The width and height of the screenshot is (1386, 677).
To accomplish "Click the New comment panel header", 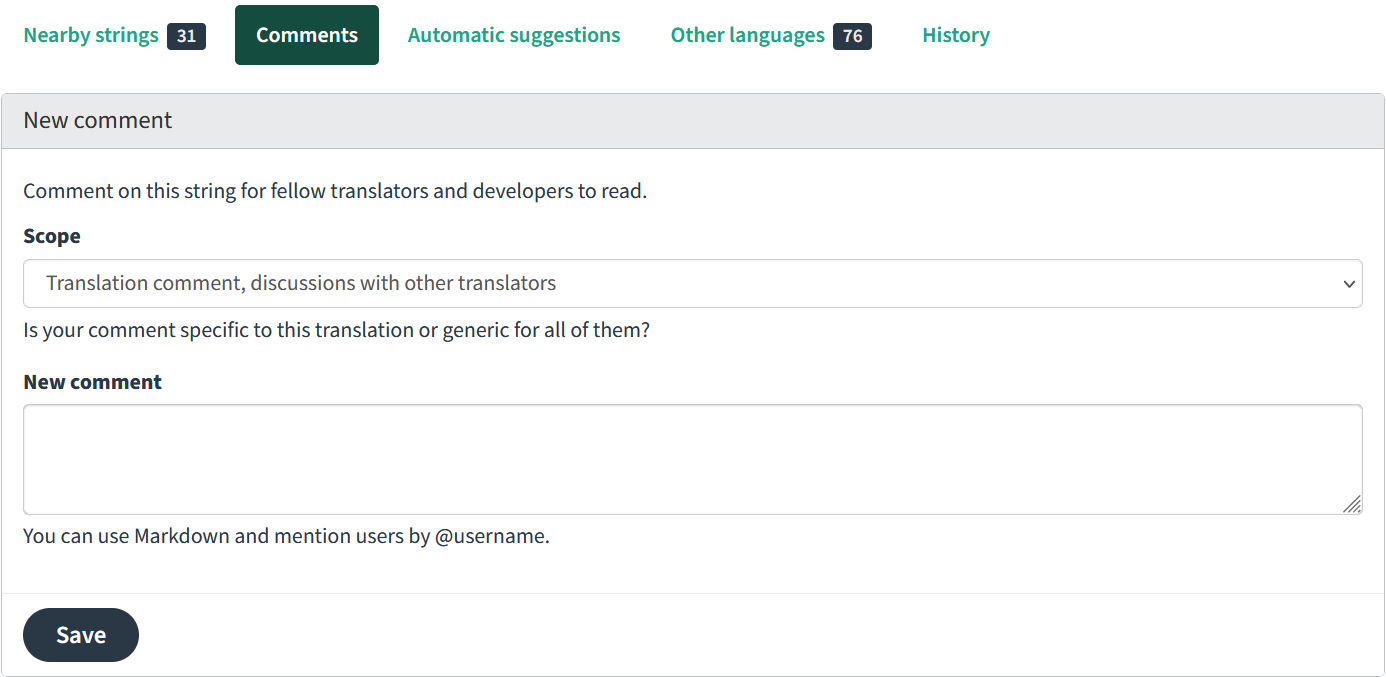I will click(x=98, y=121).
